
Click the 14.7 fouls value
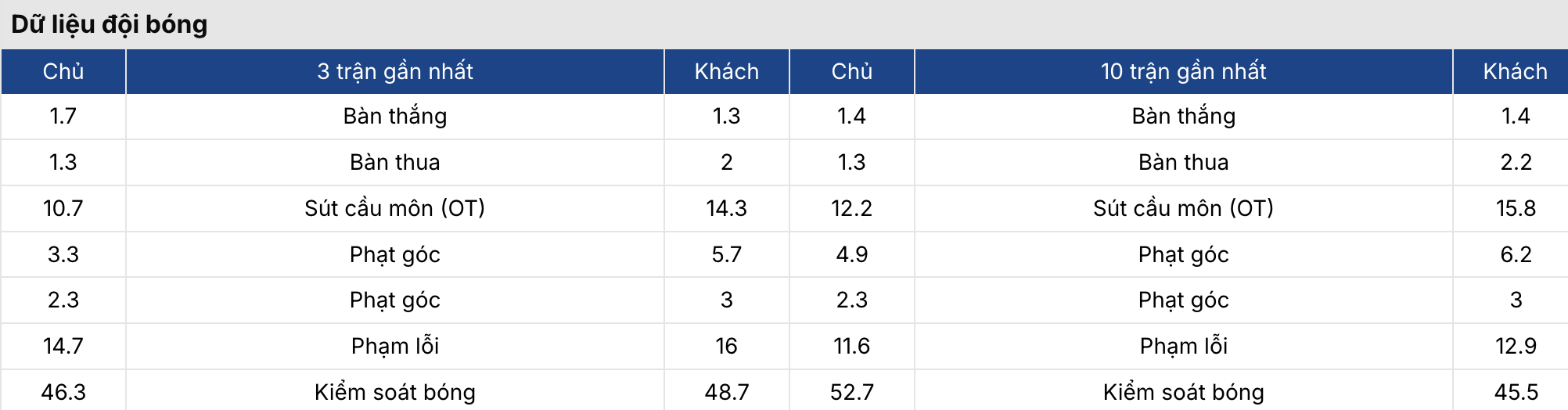click(63, 346)
